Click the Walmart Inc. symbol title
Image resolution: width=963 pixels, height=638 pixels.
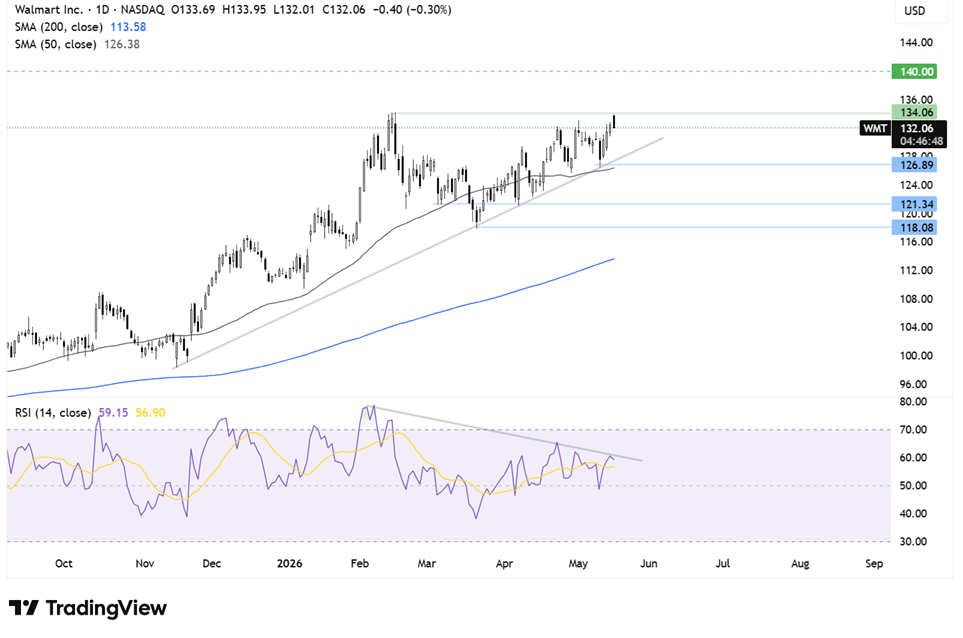pyautogui.click(x=49, y=9)
